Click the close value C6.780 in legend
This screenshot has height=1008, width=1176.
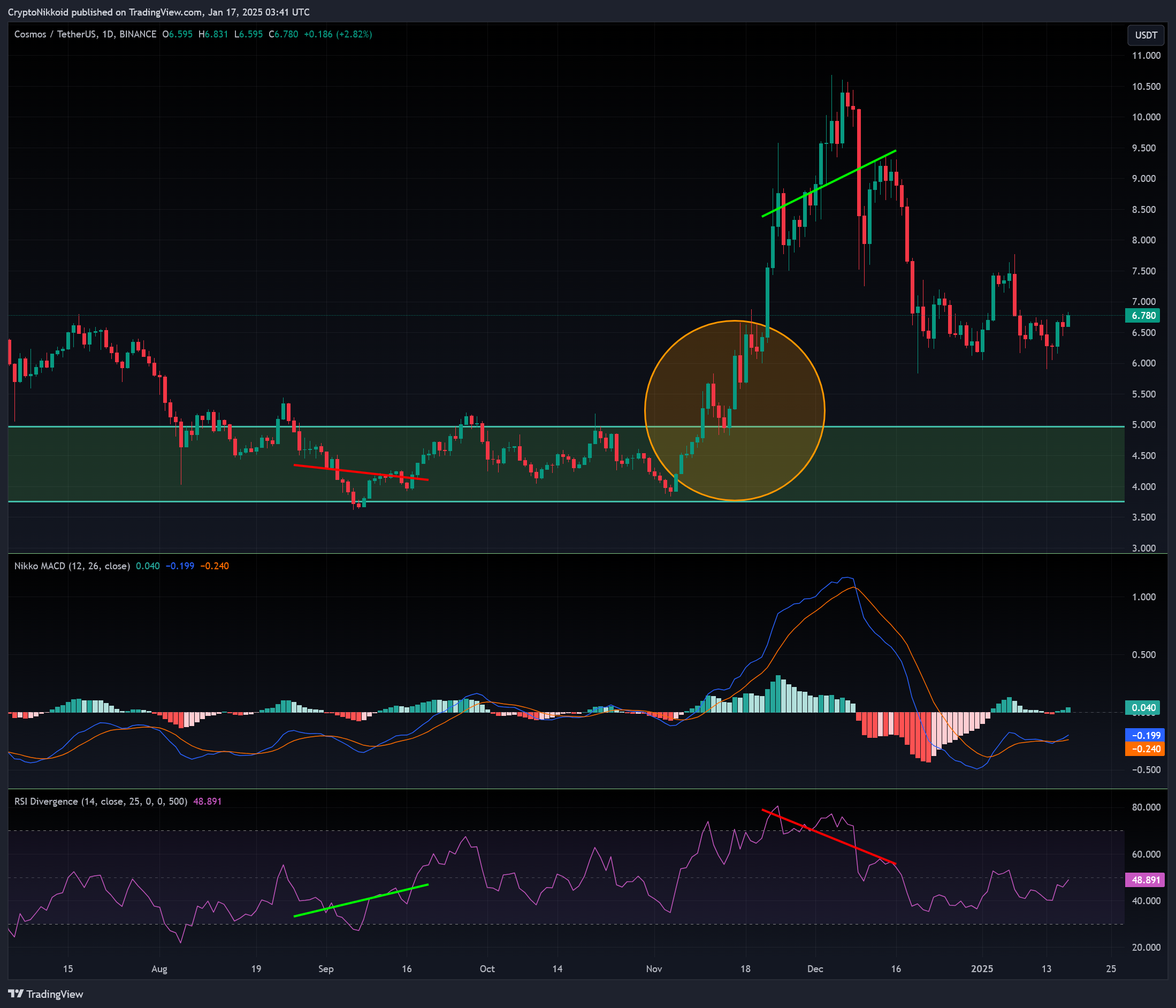283,34
